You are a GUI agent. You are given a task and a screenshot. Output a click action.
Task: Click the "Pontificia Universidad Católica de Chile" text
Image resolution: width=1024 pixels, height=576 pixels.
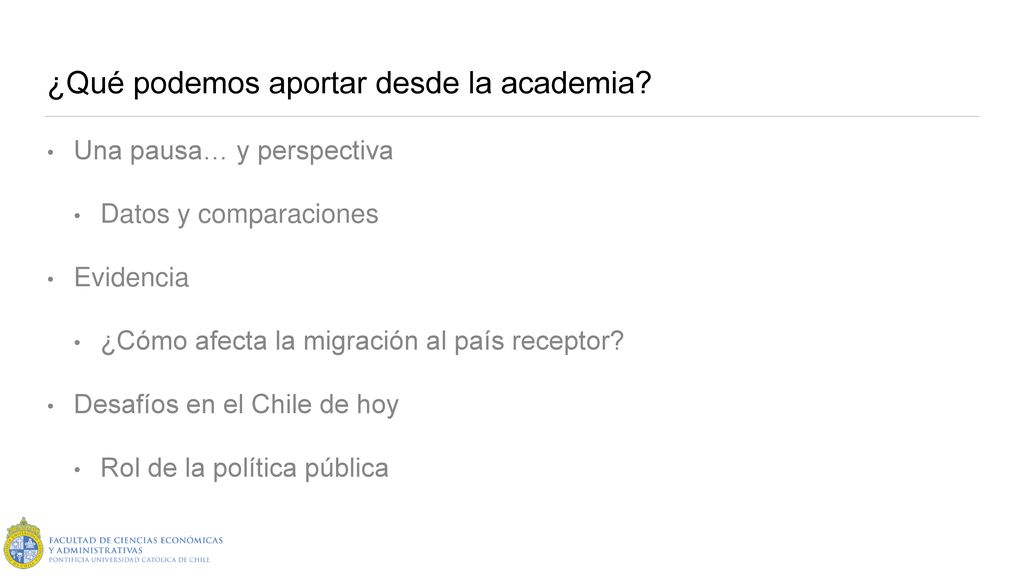coord(129,560)
